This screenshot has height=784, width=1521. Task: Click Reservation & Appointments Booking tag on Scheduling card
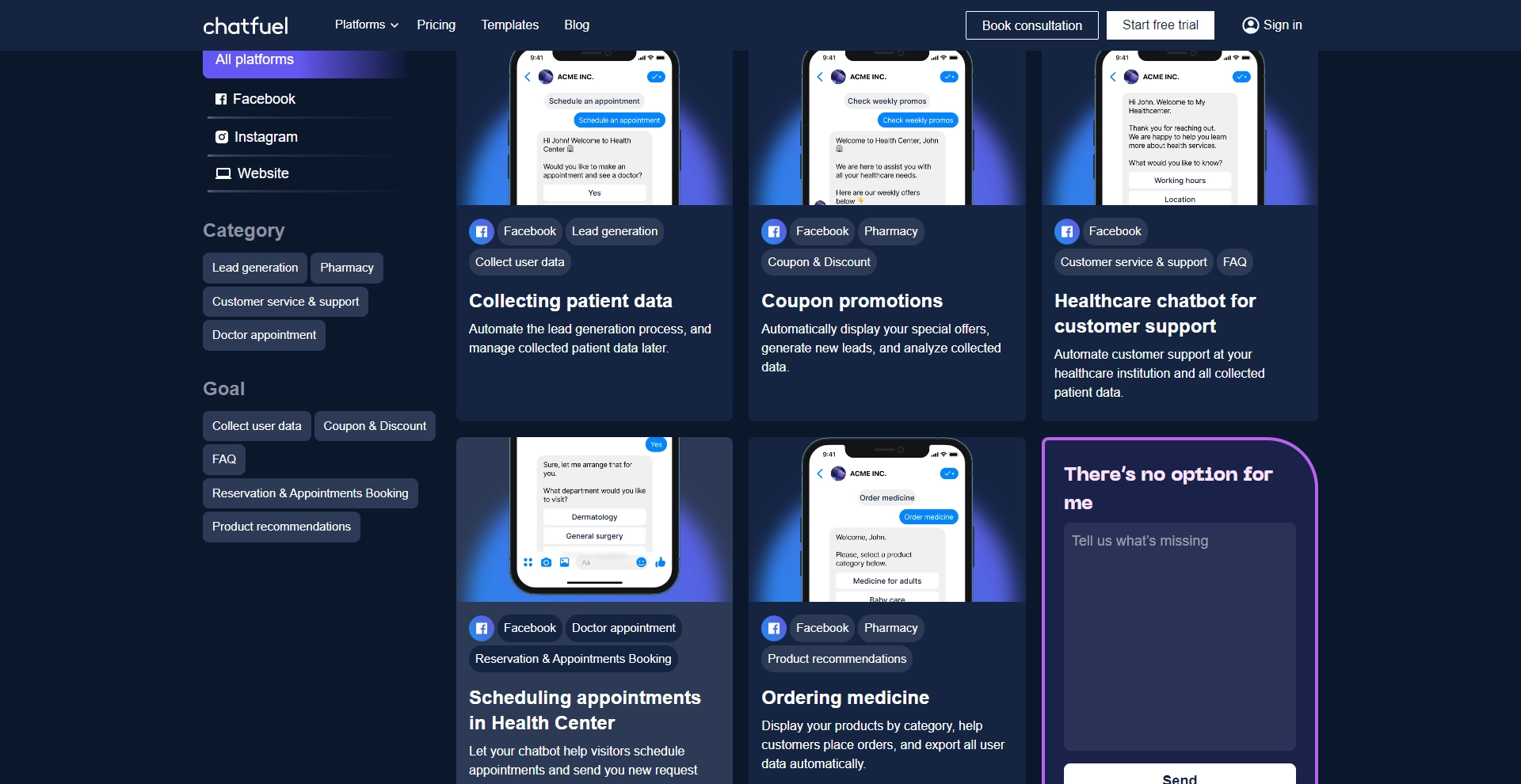pos(573,659)
